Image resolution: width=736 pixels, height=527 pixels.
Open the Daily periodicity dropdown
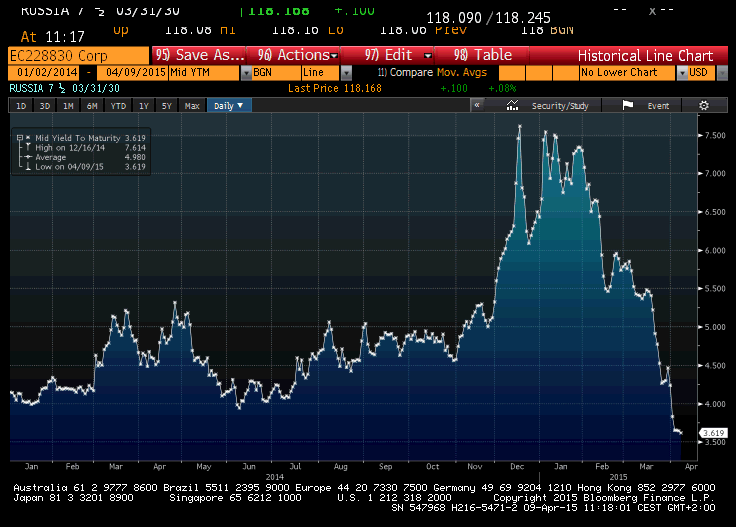(229, 106)
